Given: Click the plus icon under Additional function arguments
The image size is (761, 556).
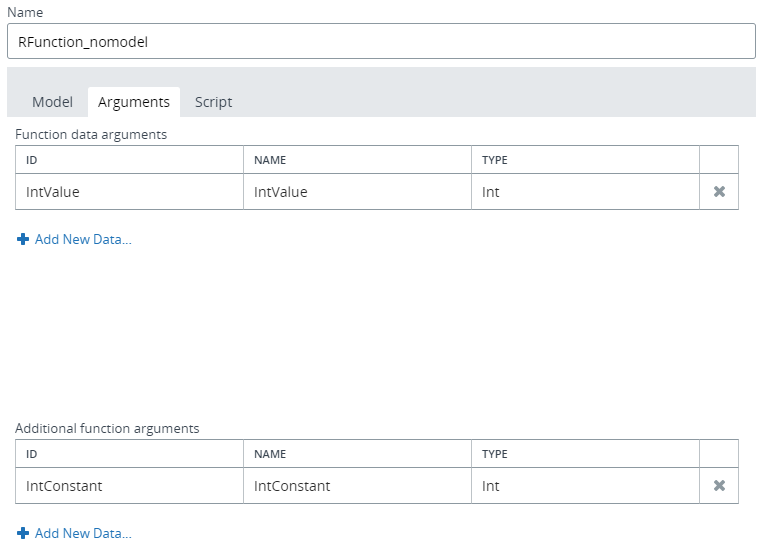Looking at the screenshot, I should pos(23,534).
